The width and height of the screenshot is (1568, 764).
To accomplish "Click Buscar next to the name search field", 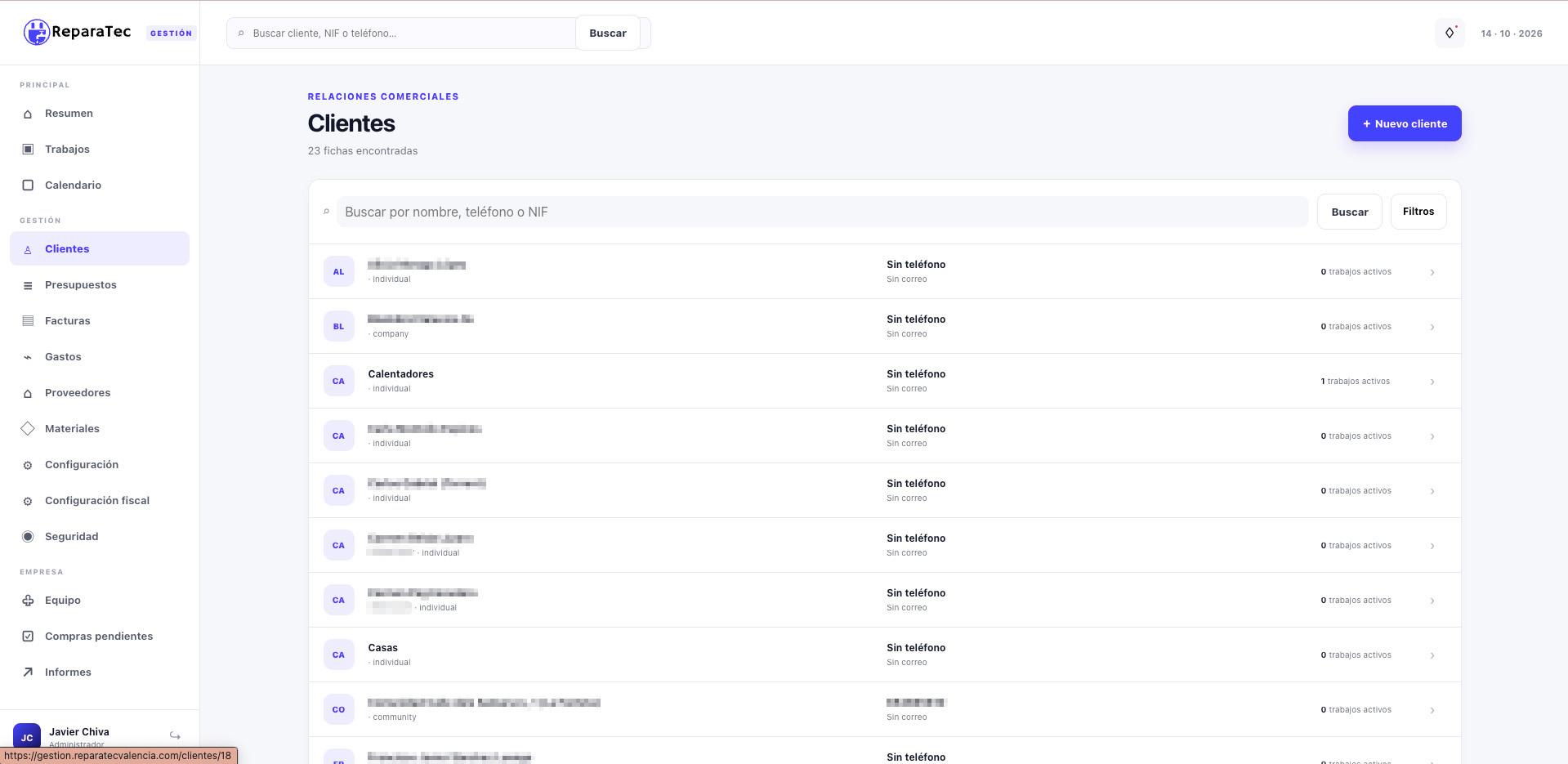I will click(1349, 212).
